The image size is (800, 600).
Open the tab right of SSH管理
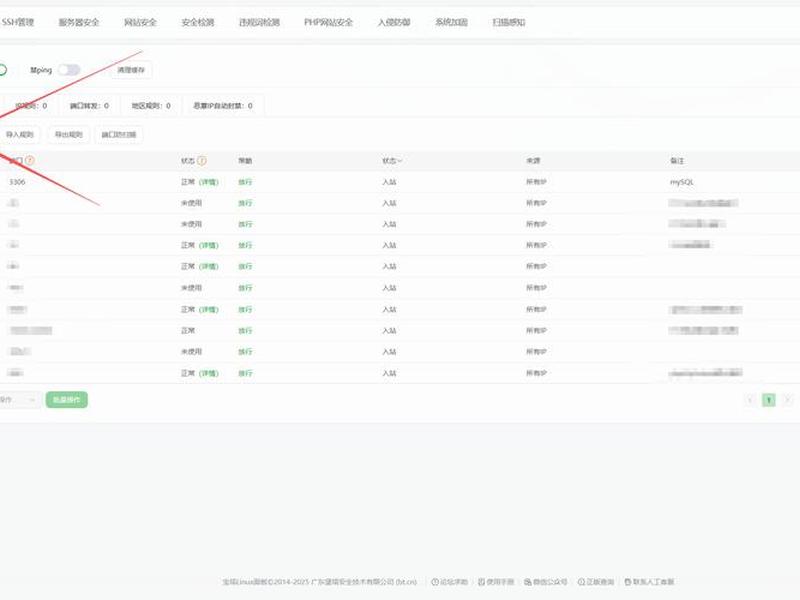(79, 22)
